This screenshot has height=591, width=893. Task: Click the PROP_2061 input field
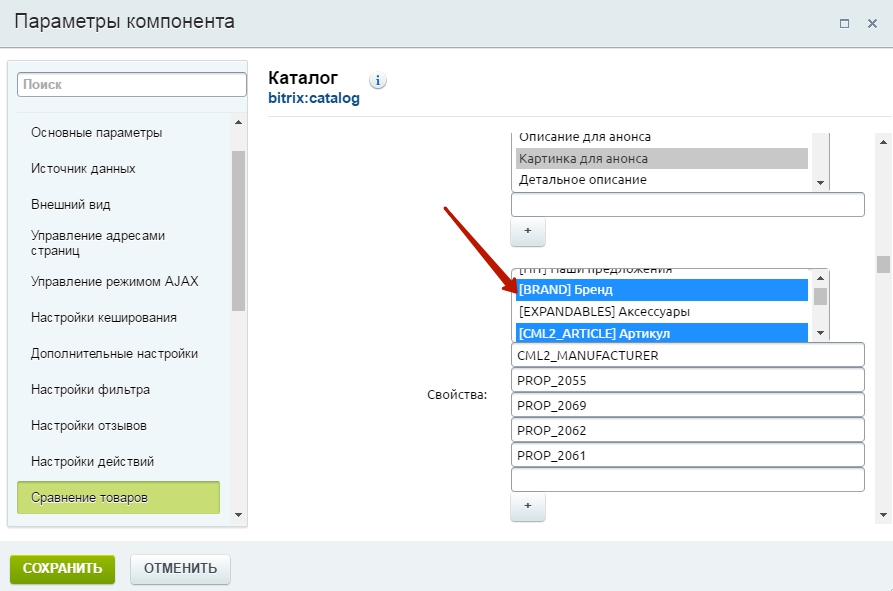click(x=688, y=455)
